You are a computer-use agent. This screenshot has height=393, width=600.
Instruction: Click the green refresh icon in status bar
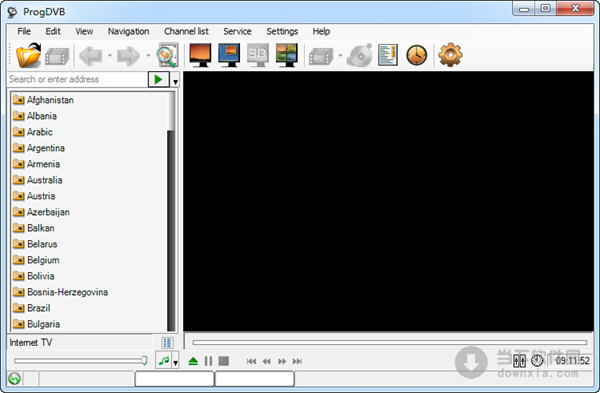pos(15,379)
